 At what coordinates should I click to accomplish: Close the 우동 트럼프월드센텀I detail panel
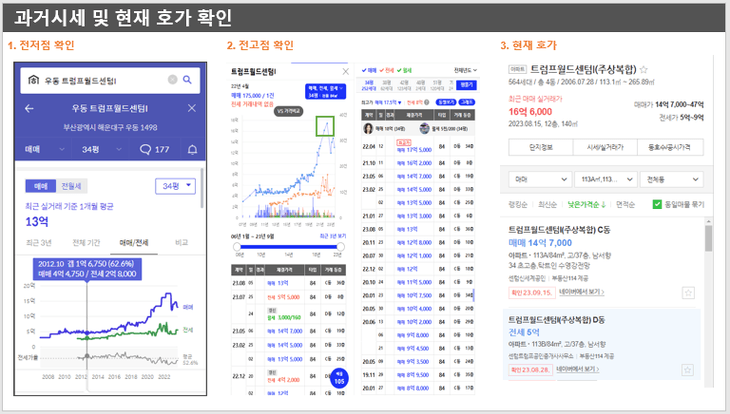[x=192, y=108]
